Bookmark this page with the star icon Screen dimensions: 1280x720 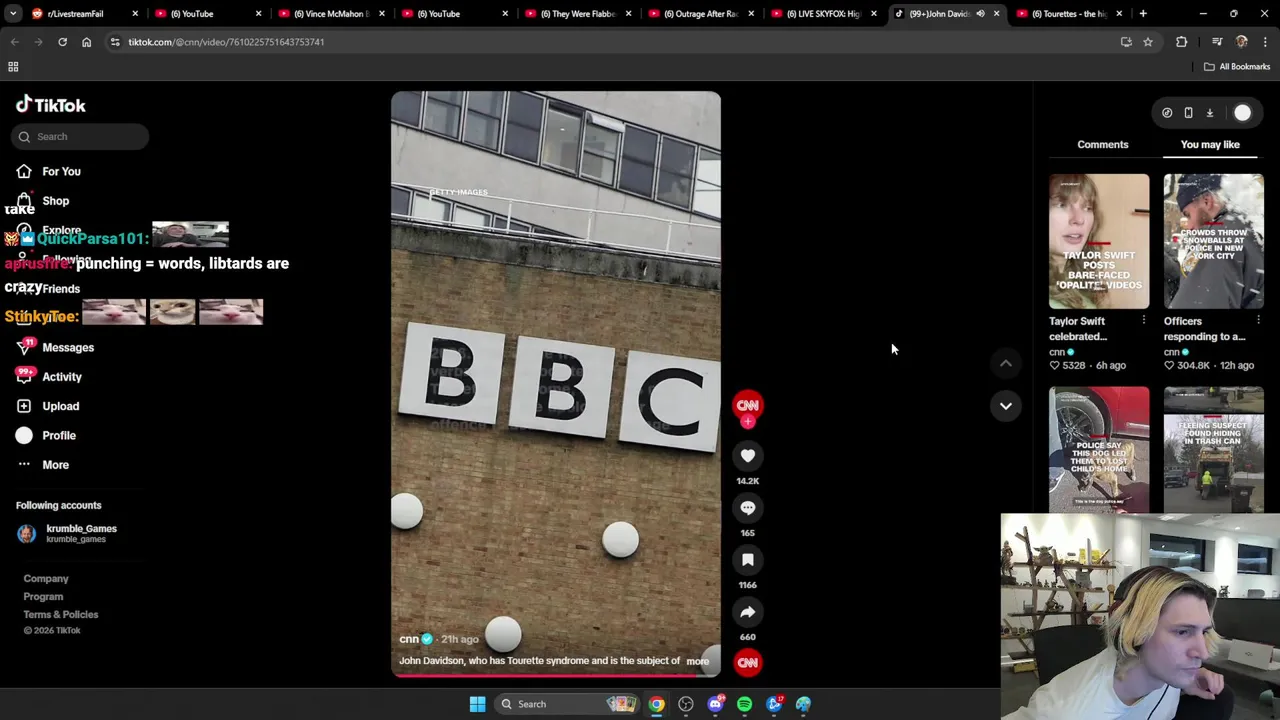pos(1148,42)
